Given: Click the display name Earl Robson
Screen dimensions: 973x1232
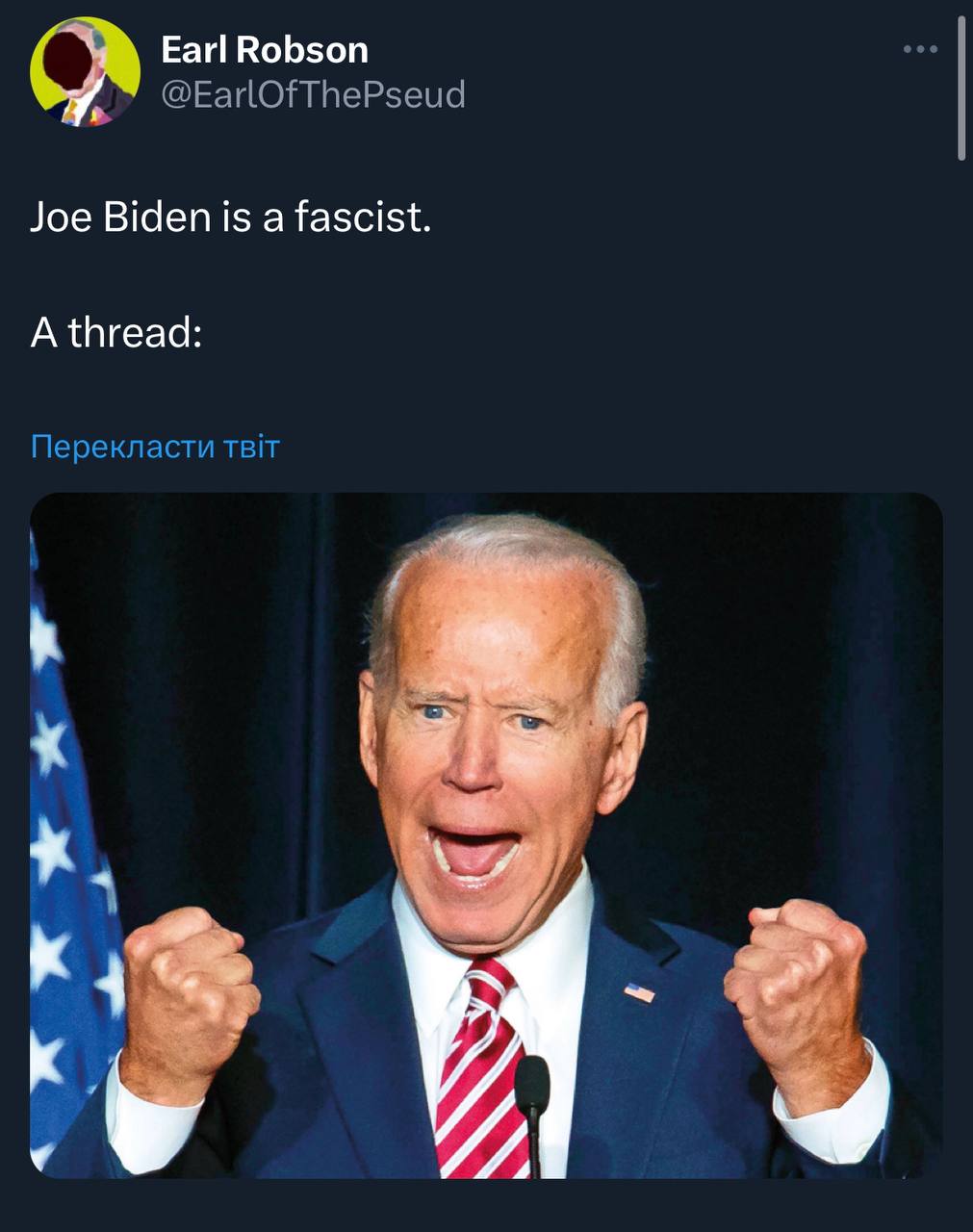Looking at the screenshot, I should [265, 50].
